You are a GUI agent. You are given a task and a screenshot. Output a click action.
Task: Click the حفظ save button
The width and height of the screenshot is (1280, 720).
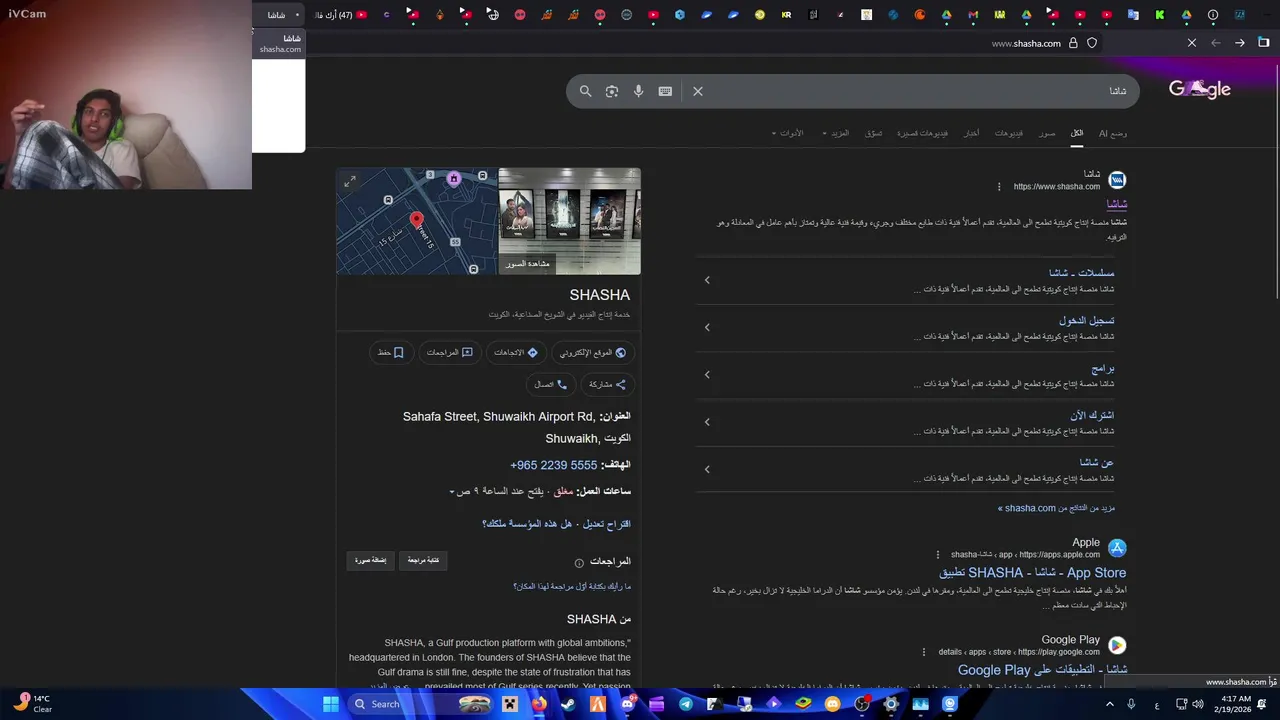[x=391, y=353]
